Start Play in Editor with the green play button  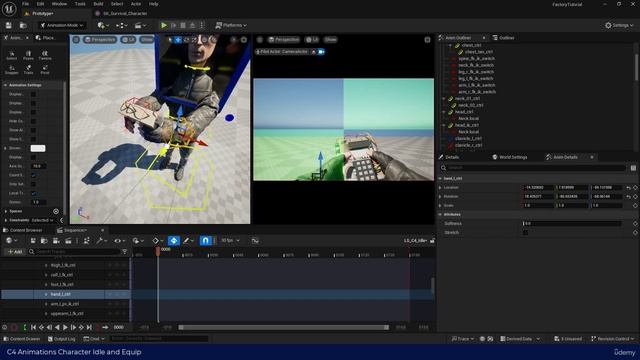click(x=164, y=25)
